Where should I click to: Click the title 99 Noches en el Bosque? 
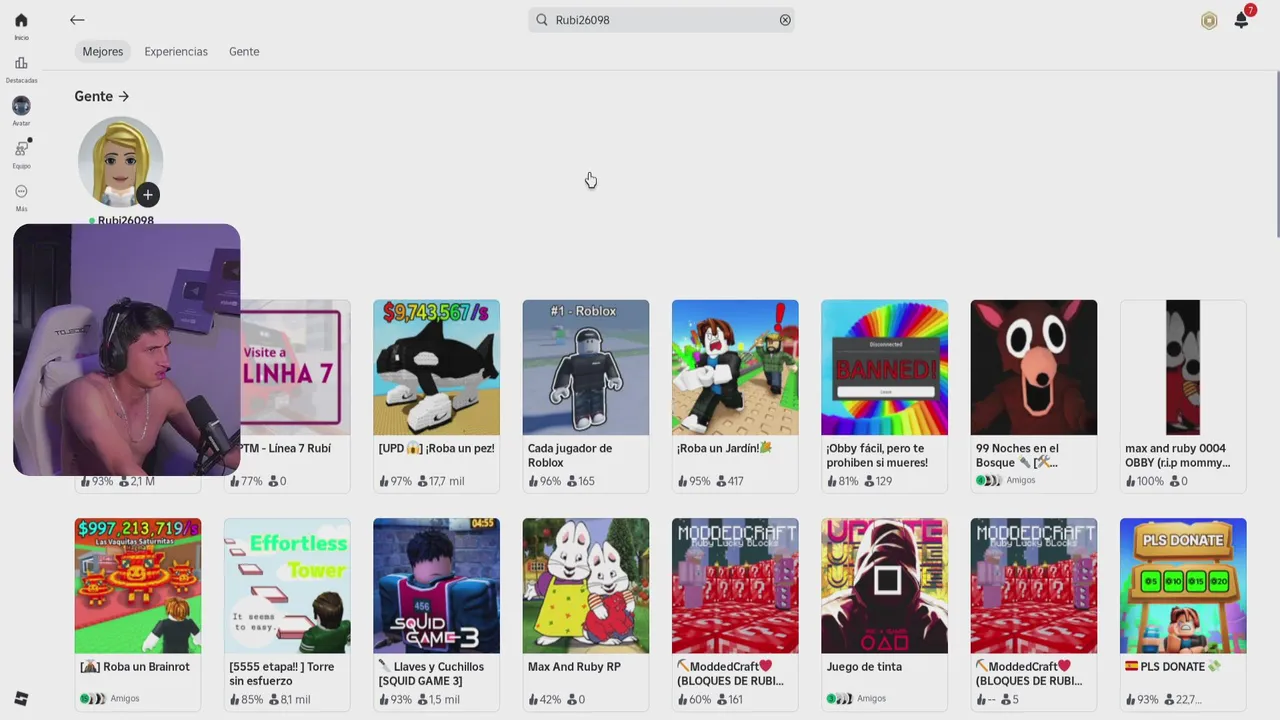pyautogui.click(x=1018, y=455)
